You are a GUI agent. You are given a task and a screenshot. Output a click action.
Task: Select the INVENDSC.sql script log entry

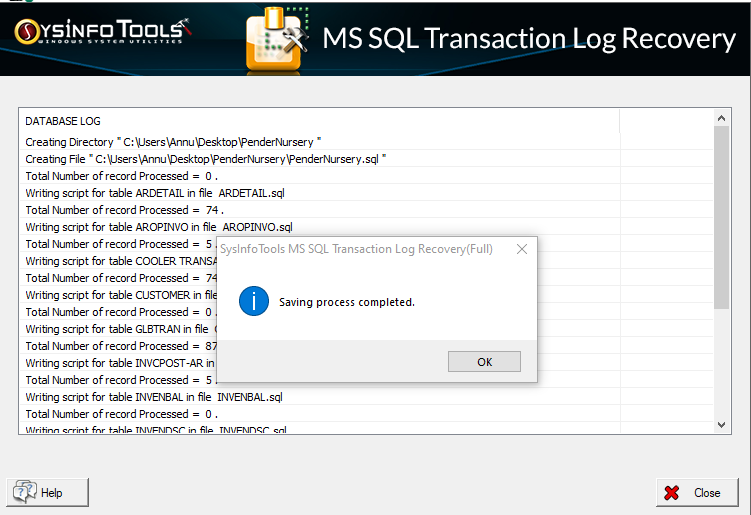point(156,430)
